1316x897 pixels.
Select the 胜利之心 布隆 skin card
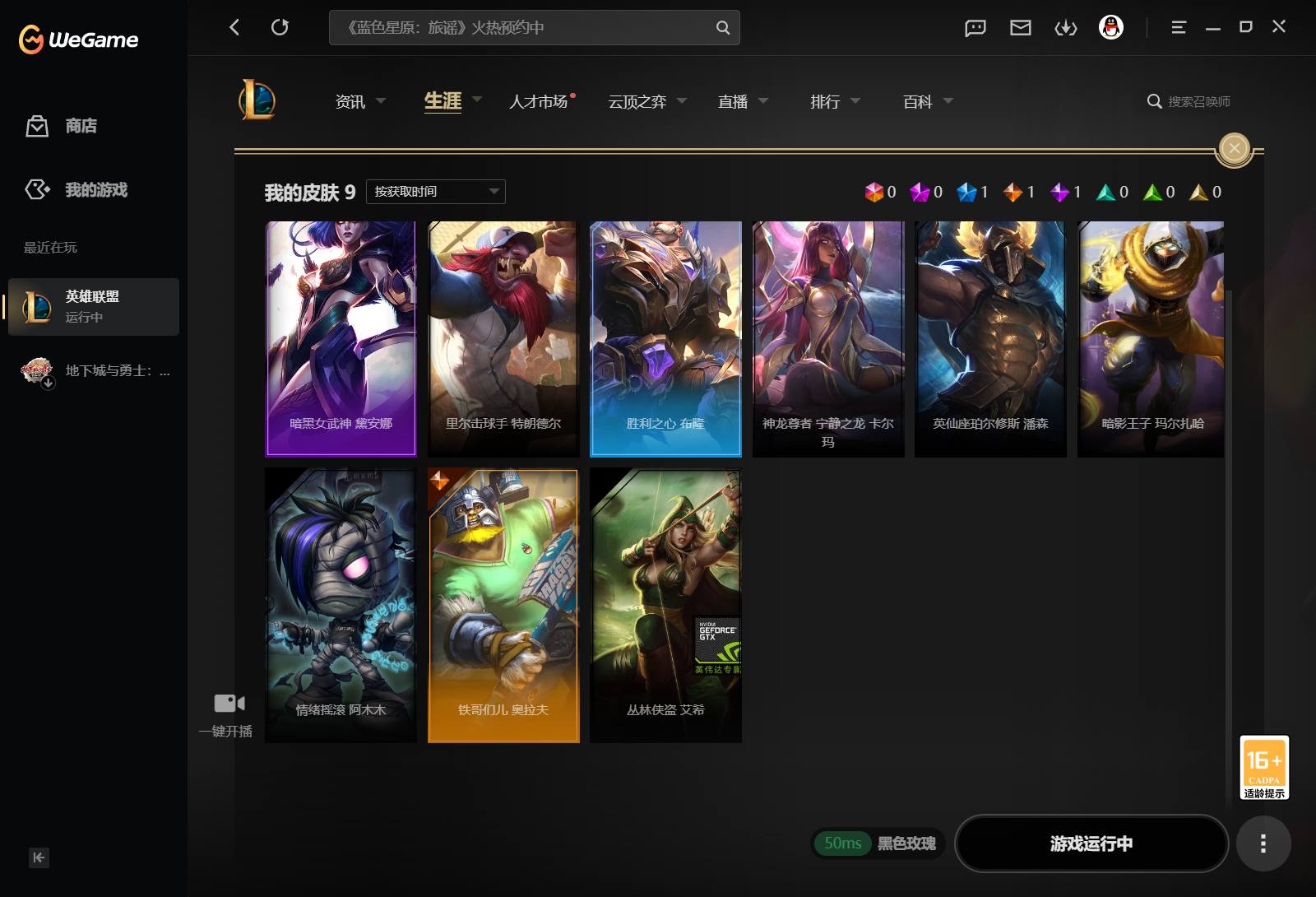click(x=665, y=338)
